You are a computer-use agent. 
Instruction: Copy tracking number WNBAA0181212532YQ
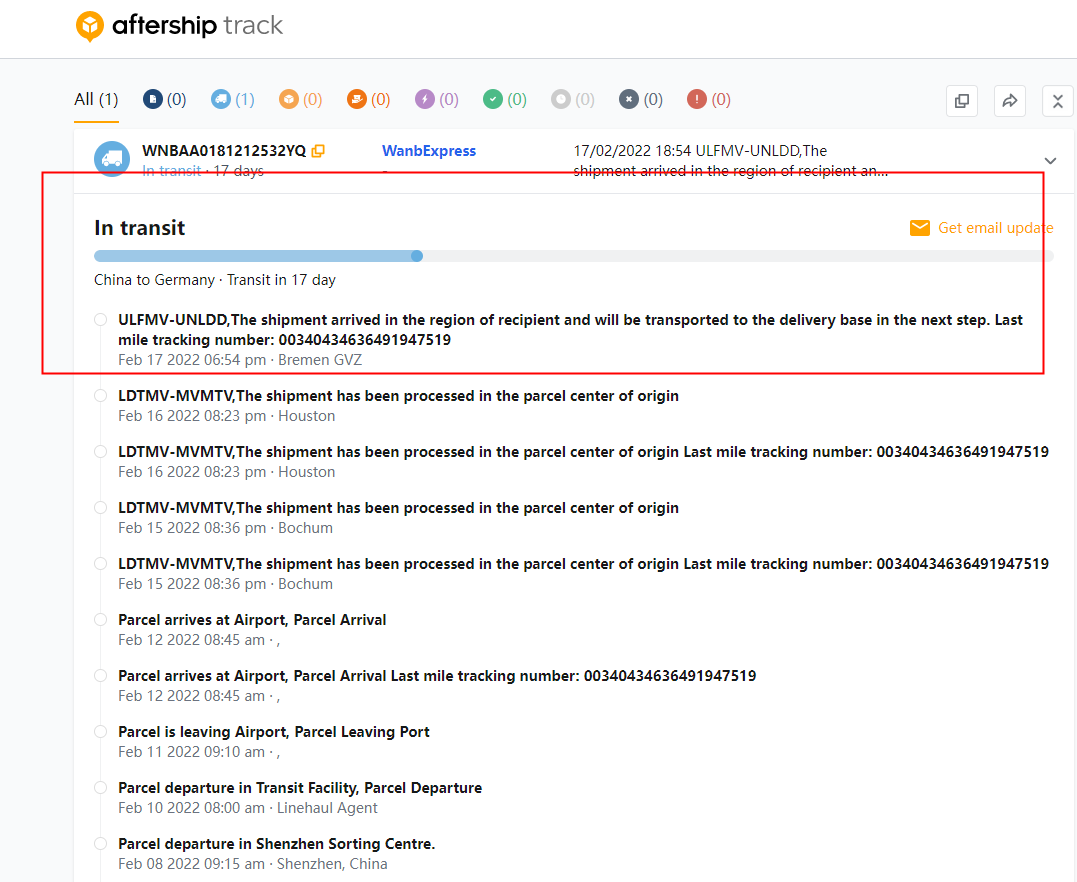pyautogui.click(x=318, y=151)
